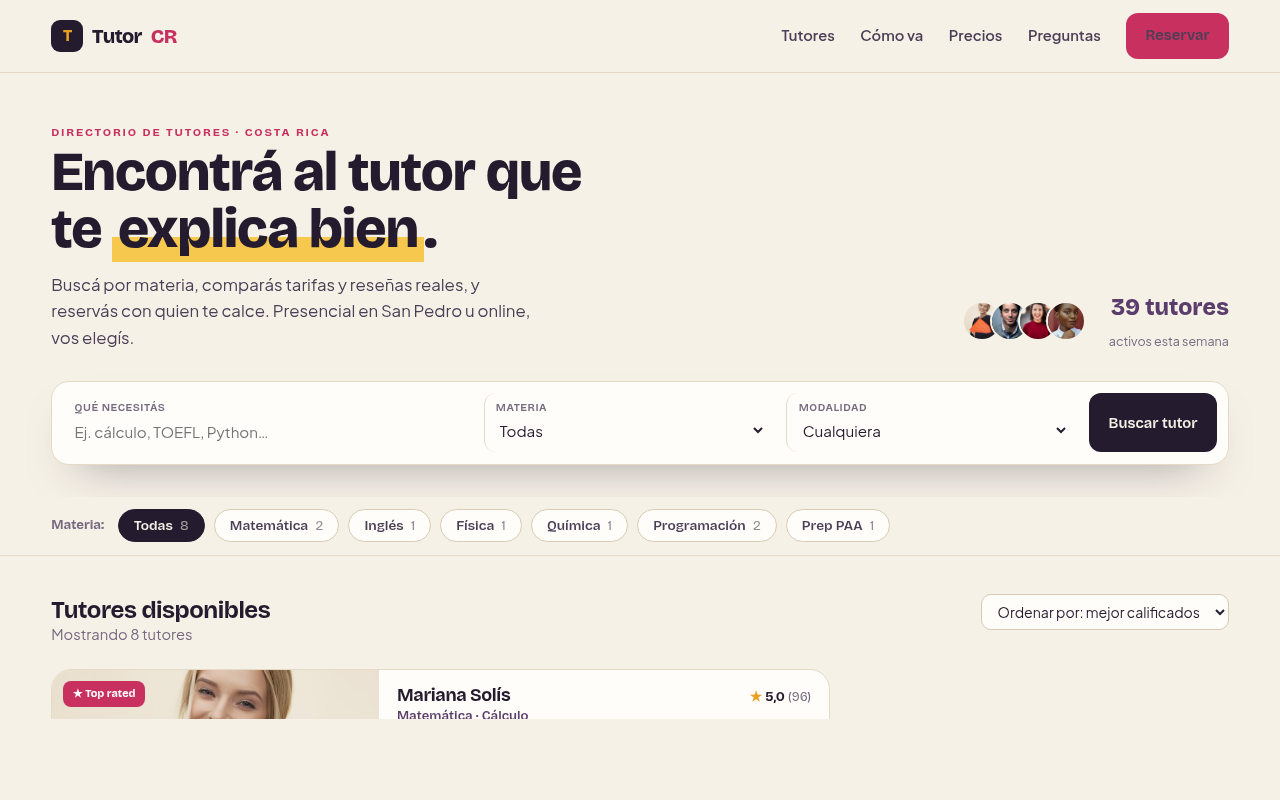Screen dimensions: 1280x800
Task: Focus the Qué necesitás search field
Action: [268, 432]
